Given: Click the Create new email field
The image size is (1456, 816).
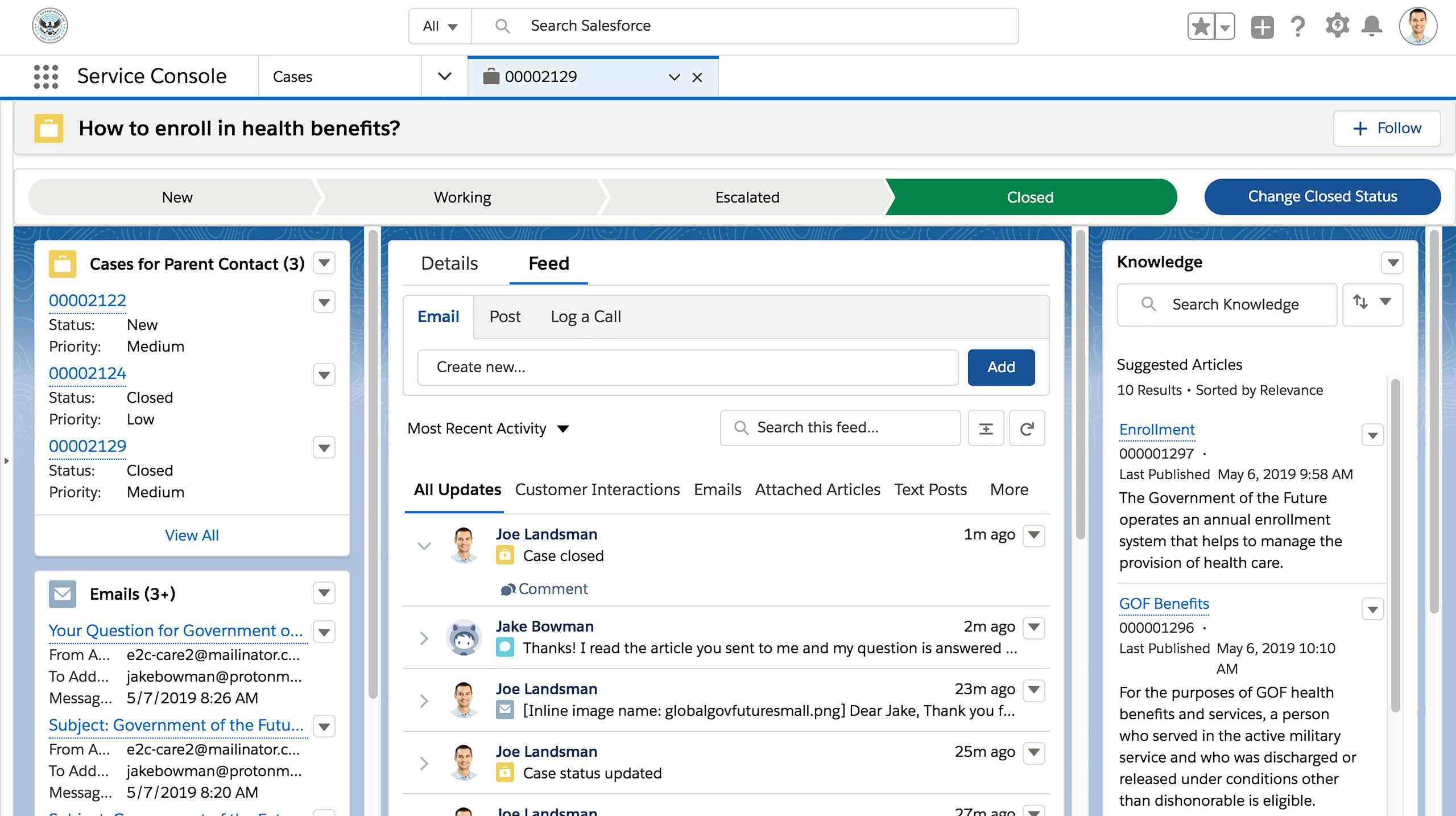Looking at the screenshot, I should tap(688, 367).
